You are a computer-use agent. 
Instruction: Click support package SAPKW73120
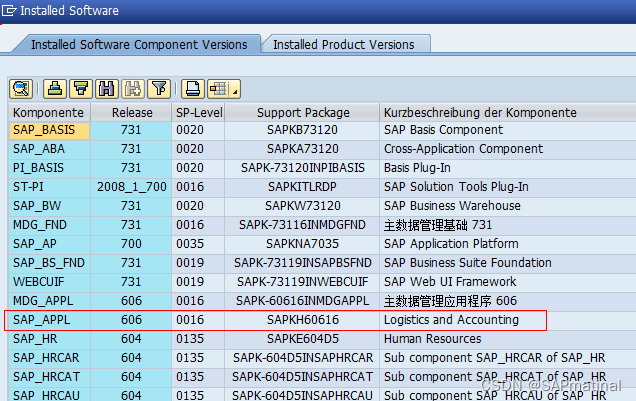pyautogui.click(x=303, y=206)
